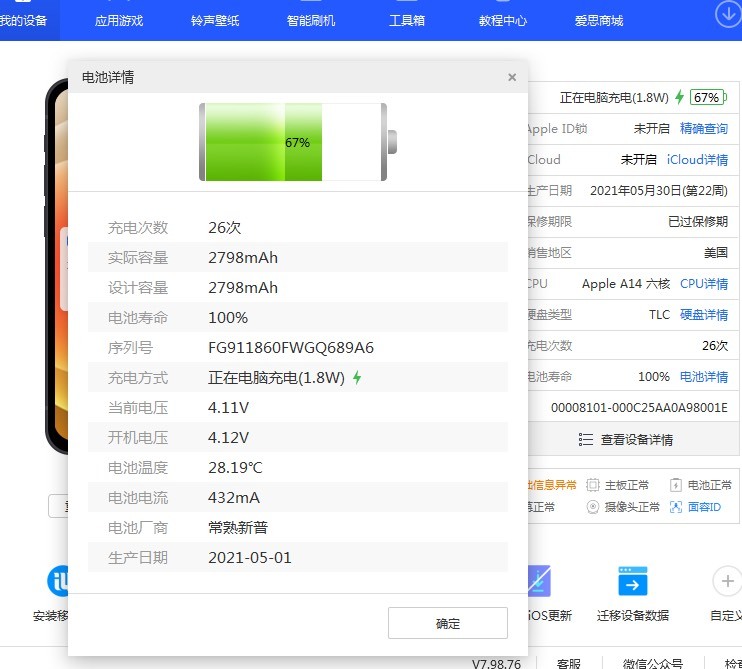Click the 电池温度 value 28.19℃
Image resolution: width=742 pixels, height=669 pixels.
point(235,468)
